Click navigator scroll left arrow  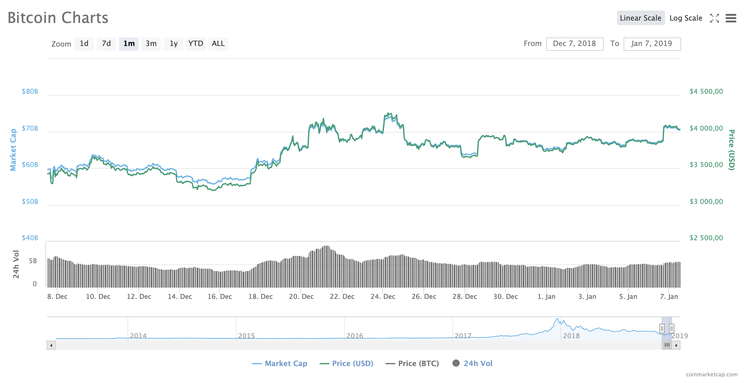(x=51, y=345)
